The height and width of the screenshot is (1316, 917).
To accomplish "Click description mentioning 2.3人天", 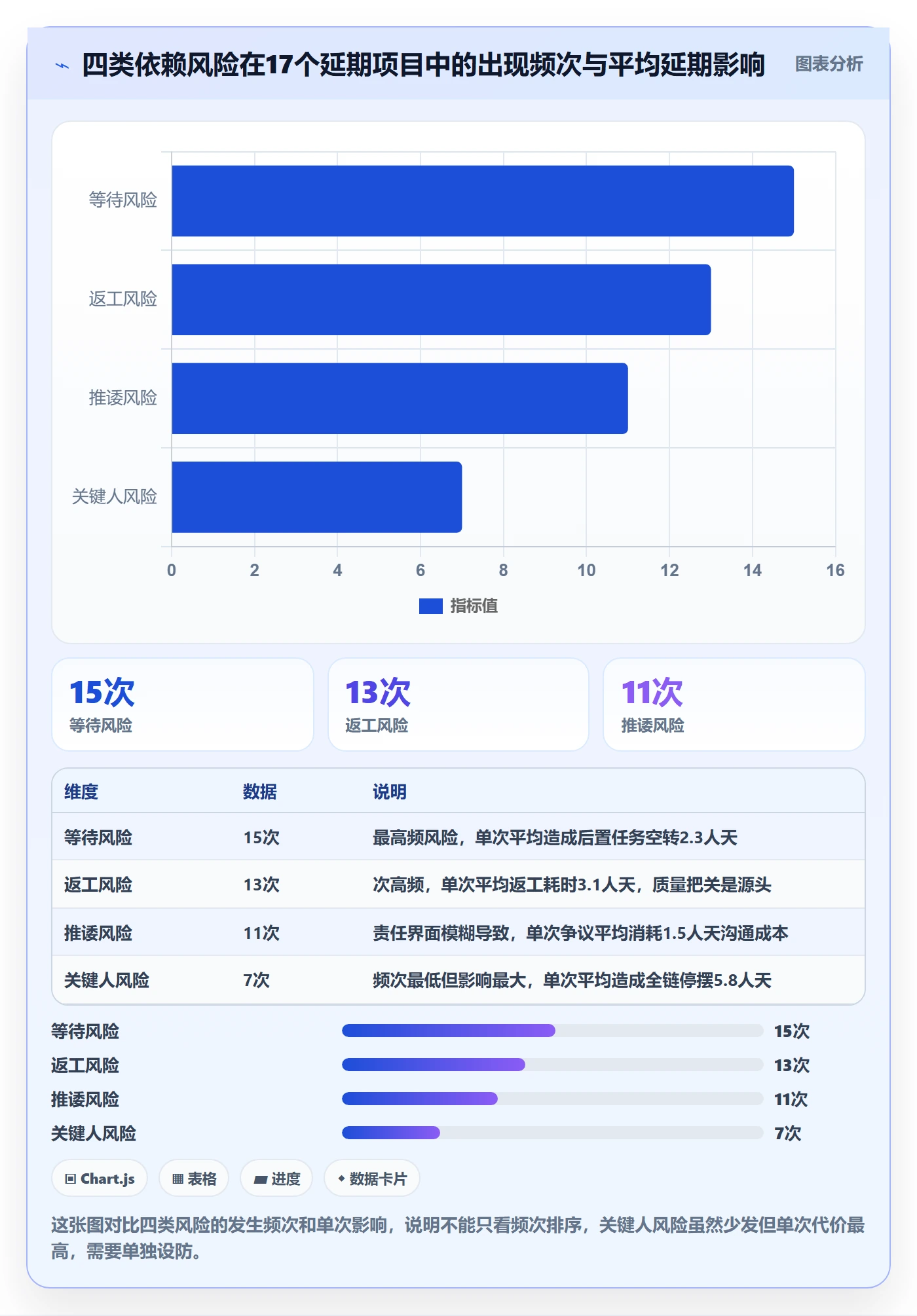I will point(555,837).
